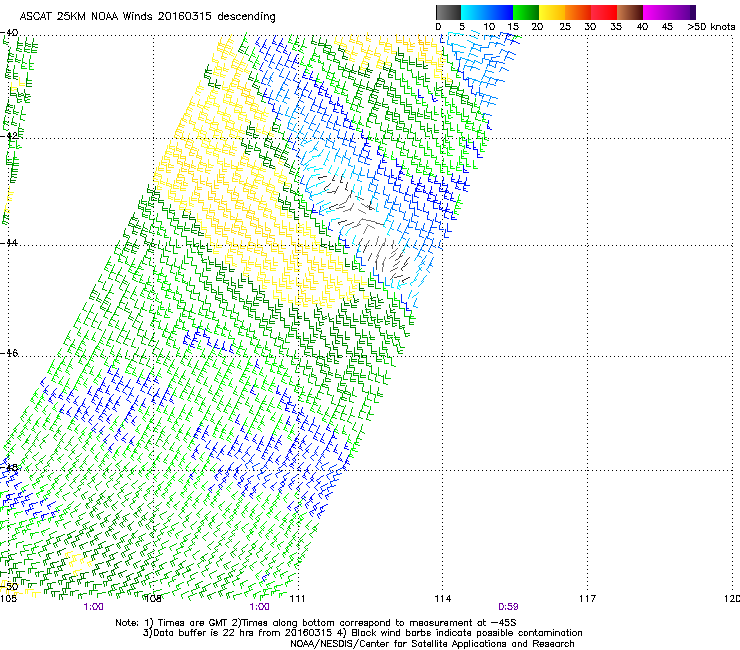Click the cyan-blue 5-15 knots color band
The width and height of the screenshot is (740, 650).
tap(487, 12)
